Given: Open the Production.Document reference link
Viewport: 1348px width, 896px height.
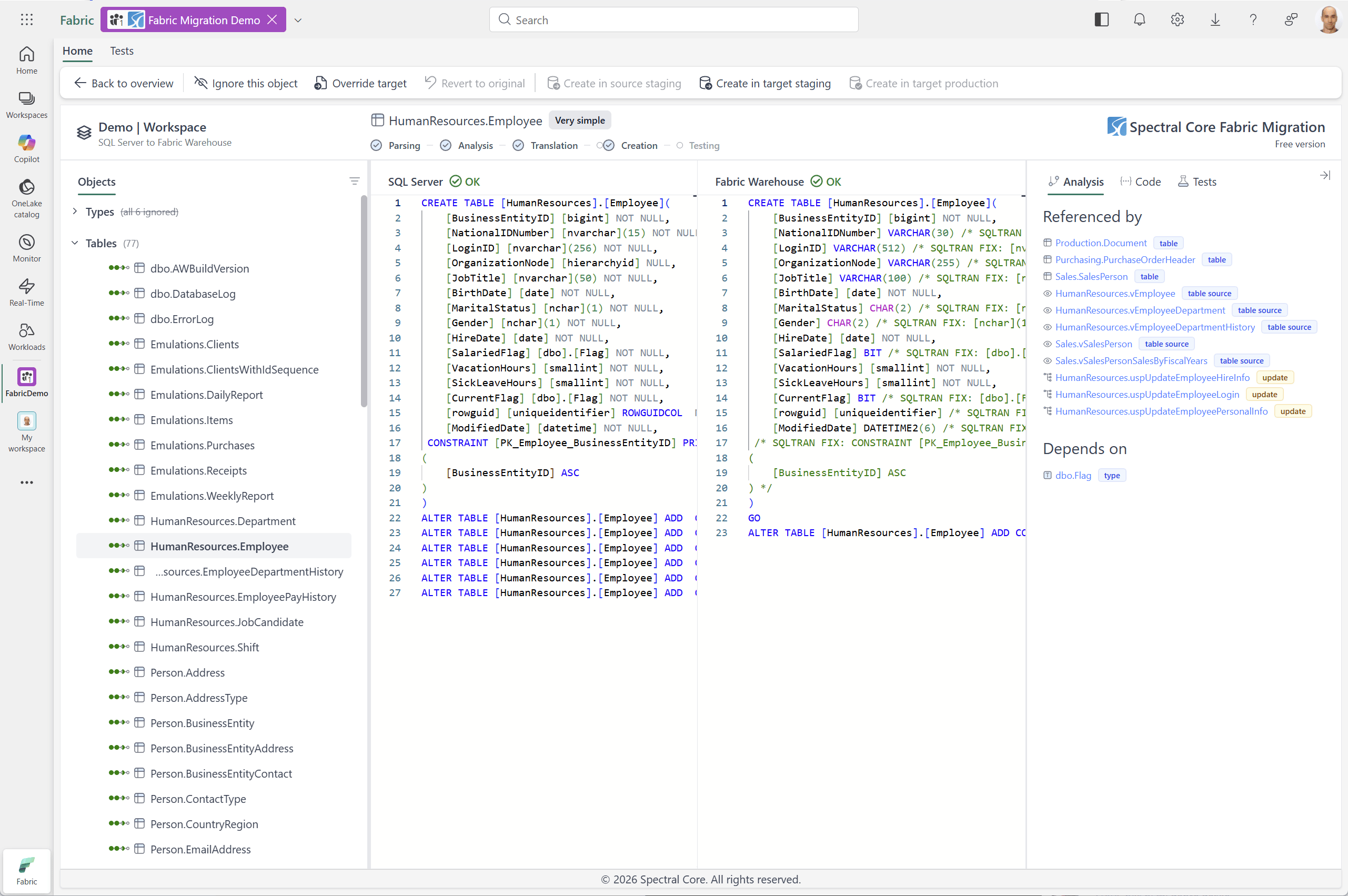Looking at the screenshot, I should click(x=1101, y=243).
